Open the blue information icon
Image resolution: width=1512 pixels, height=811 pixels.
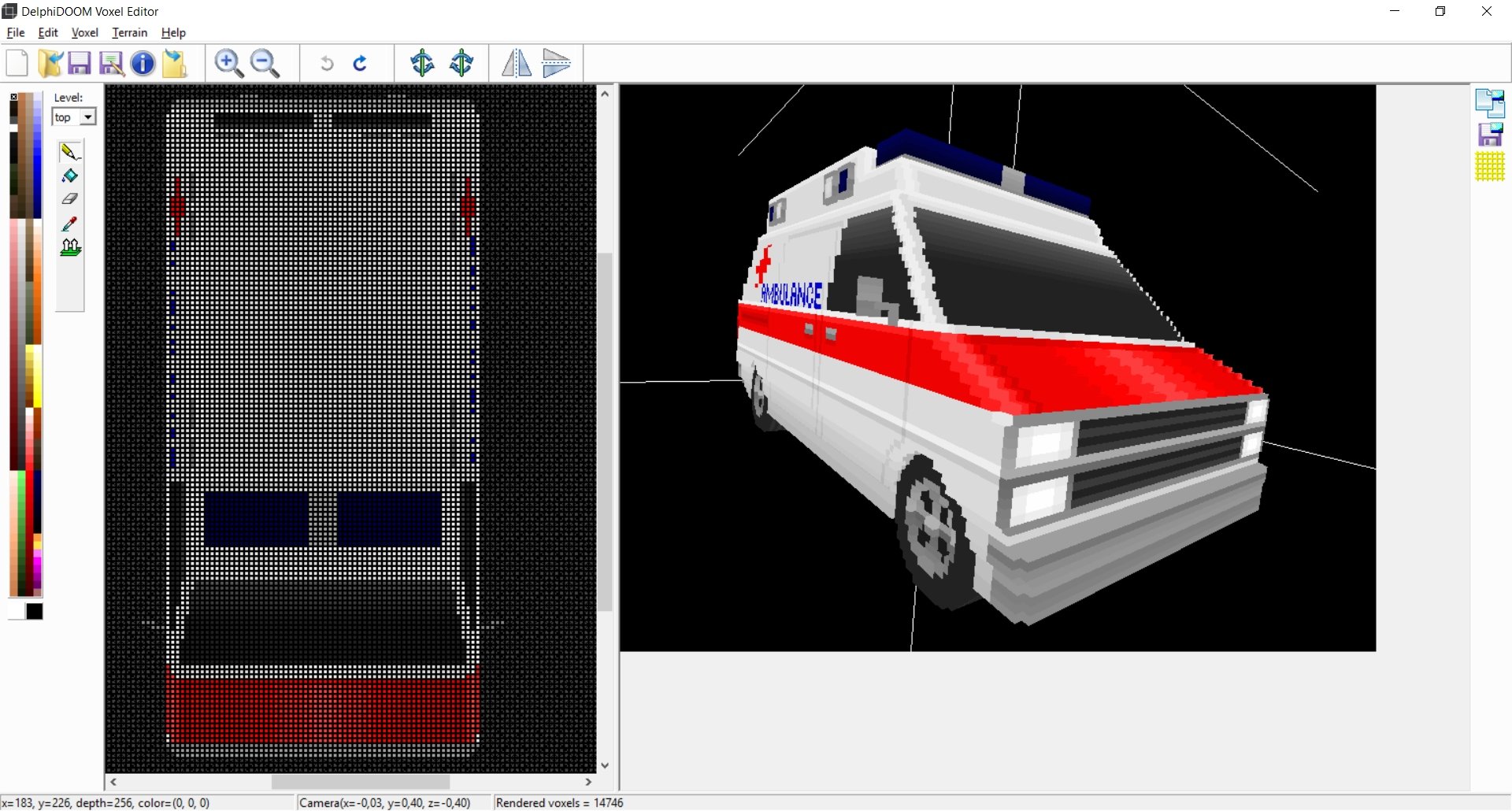pos(143,63)
